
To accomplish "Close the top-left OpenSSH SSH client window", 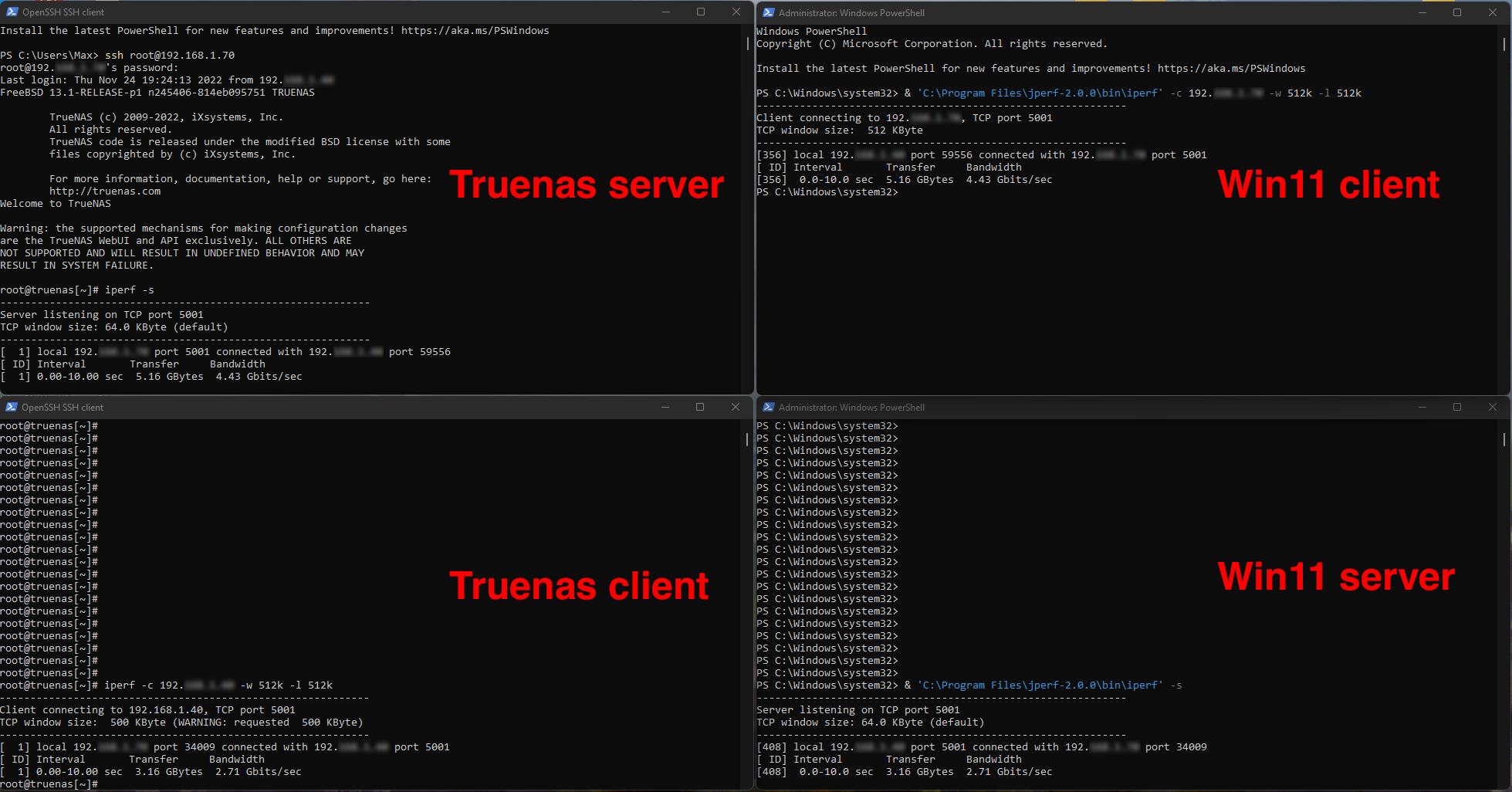I will pos(736,12).
